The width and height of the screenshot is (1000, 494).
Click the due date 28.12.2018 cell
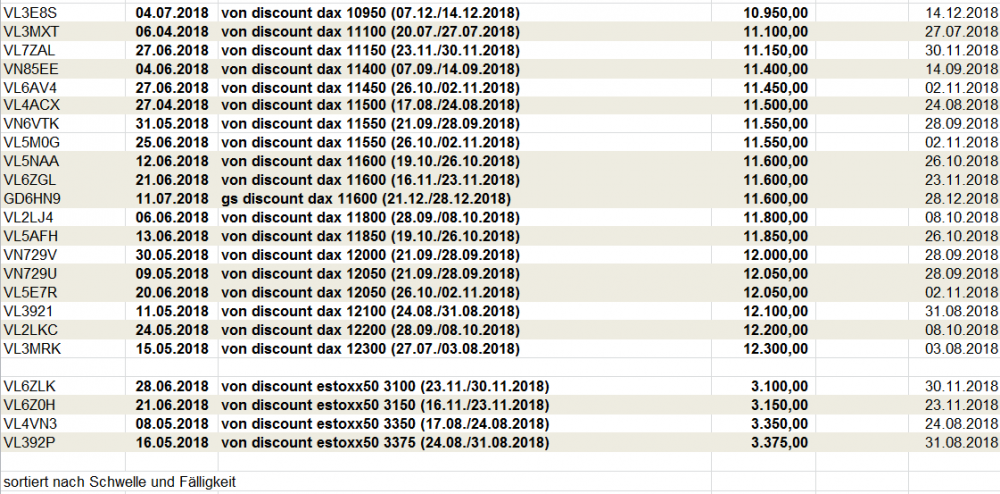click(x=961, y=199)
